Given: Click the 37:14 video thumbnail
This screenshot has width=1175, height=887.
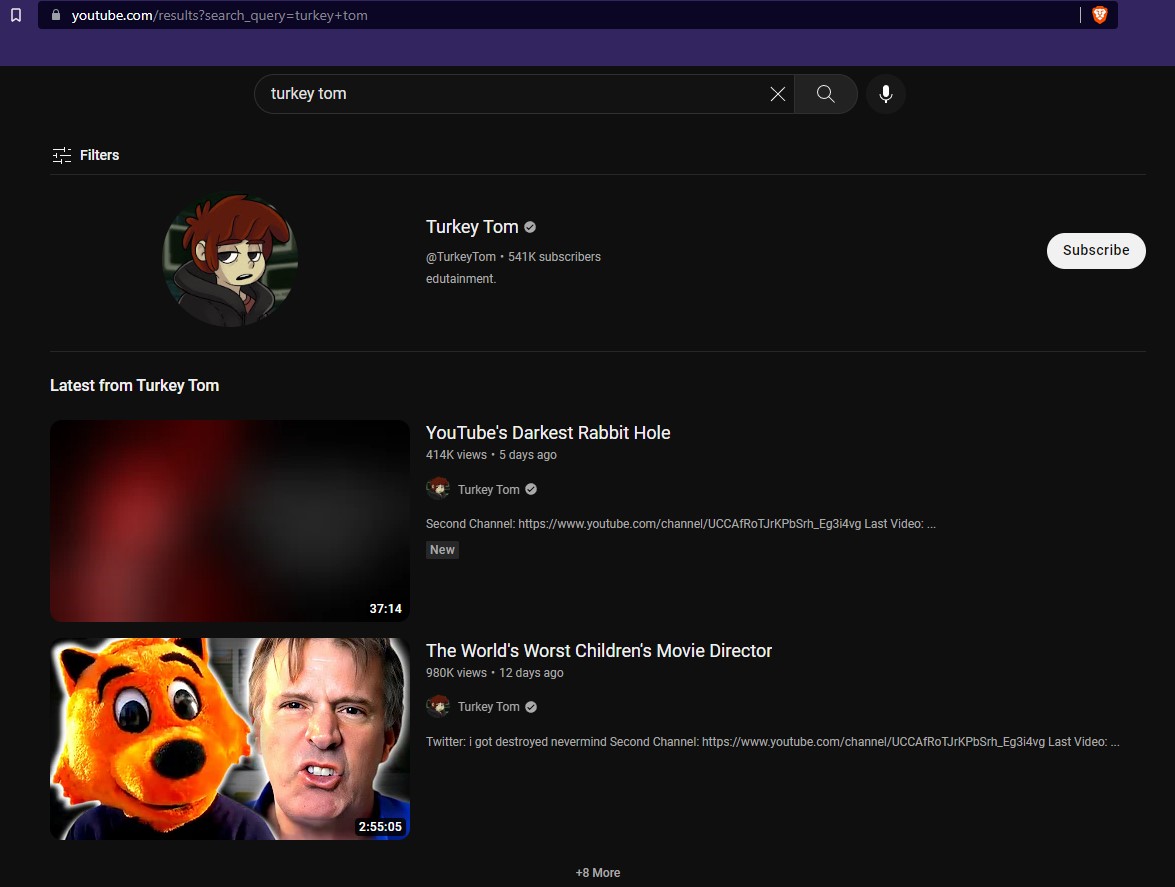Looking at the screenshot, I should click(230, 521).
